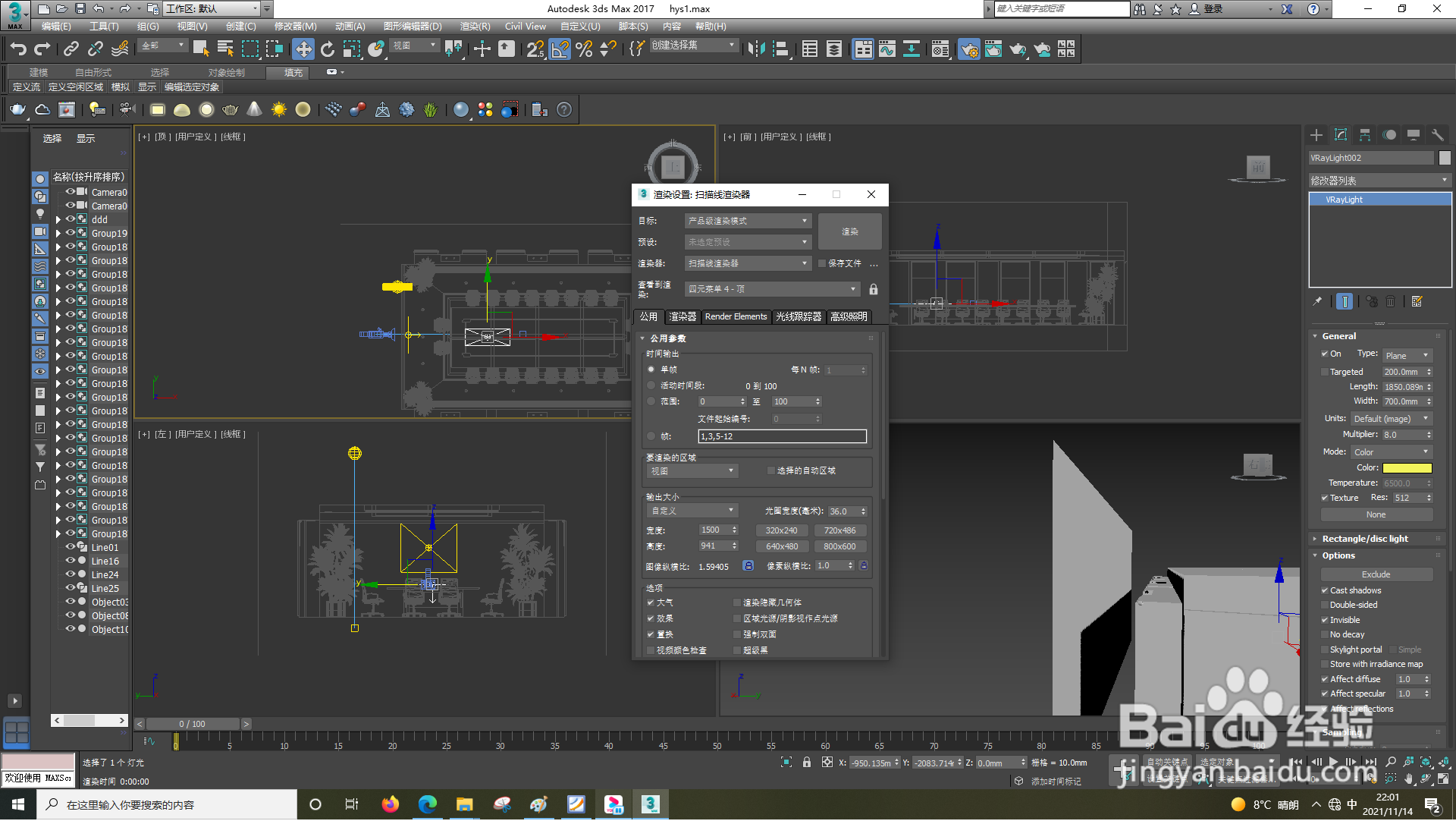
Task: Toggle the Invisible checkbox
Action: click(x=1324, y=621)
